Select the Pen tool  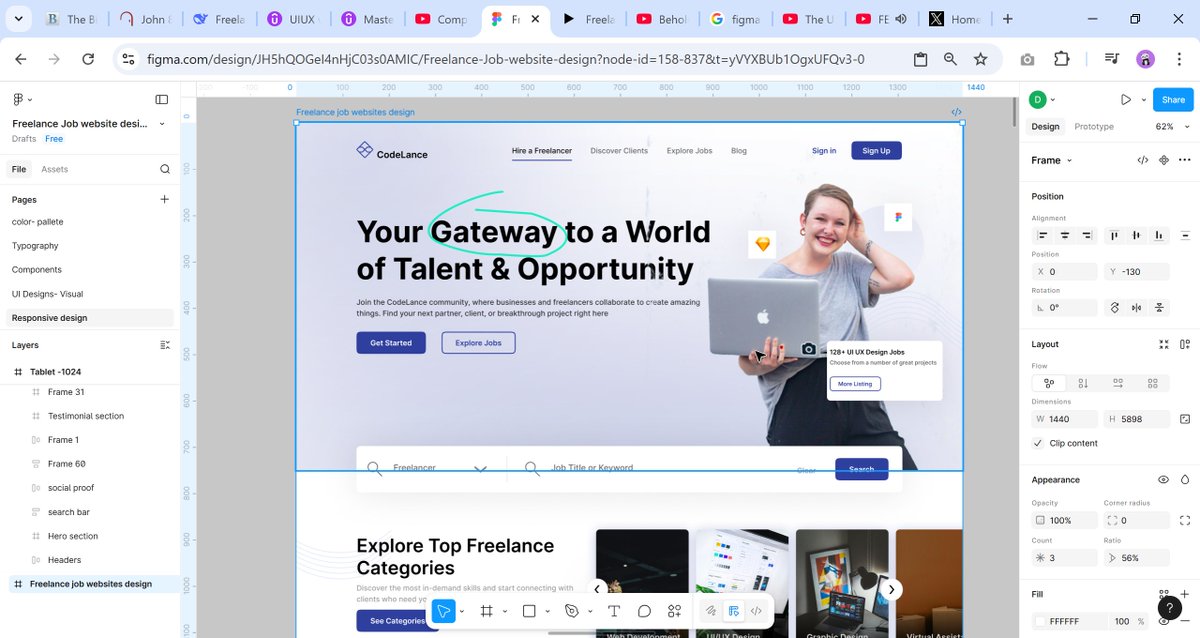click(x=572, y=611)
